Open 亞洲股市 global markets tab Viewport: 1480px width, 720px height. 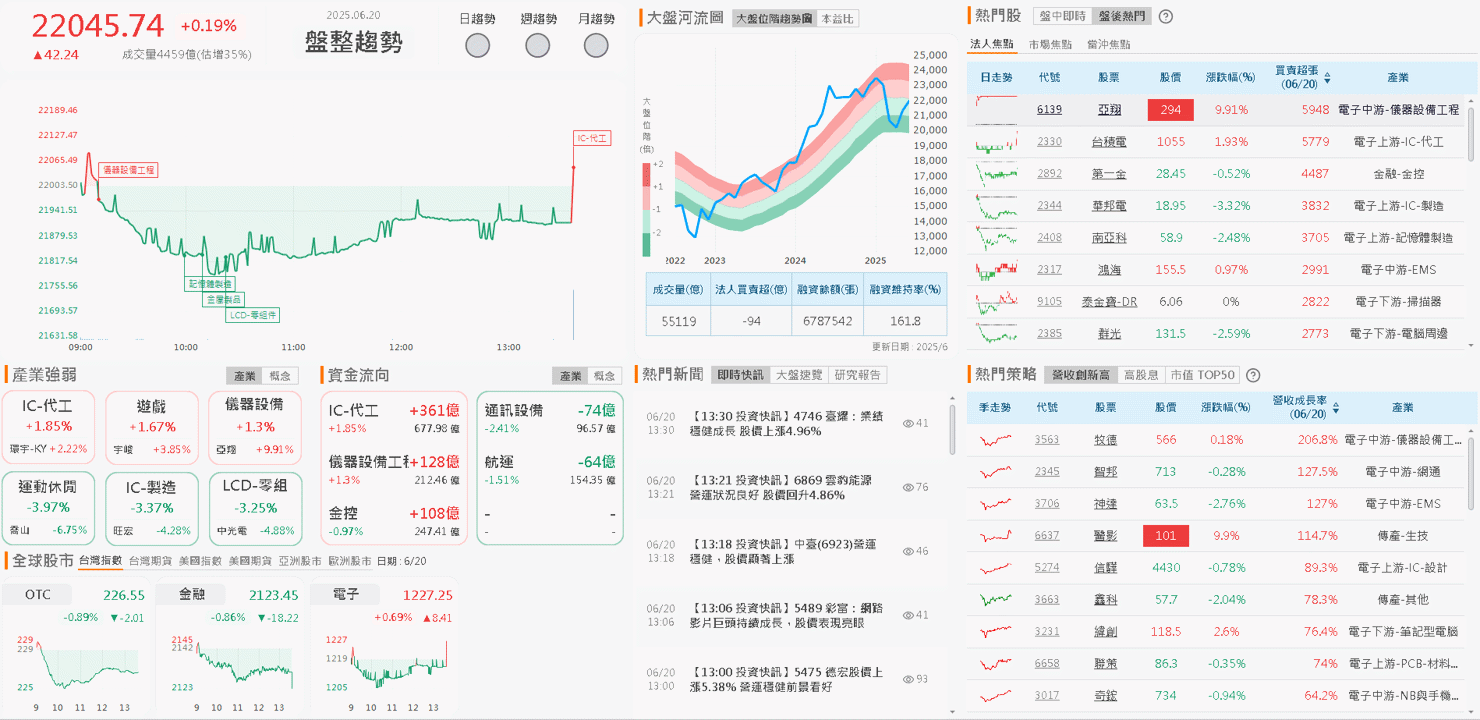point(299,561)
